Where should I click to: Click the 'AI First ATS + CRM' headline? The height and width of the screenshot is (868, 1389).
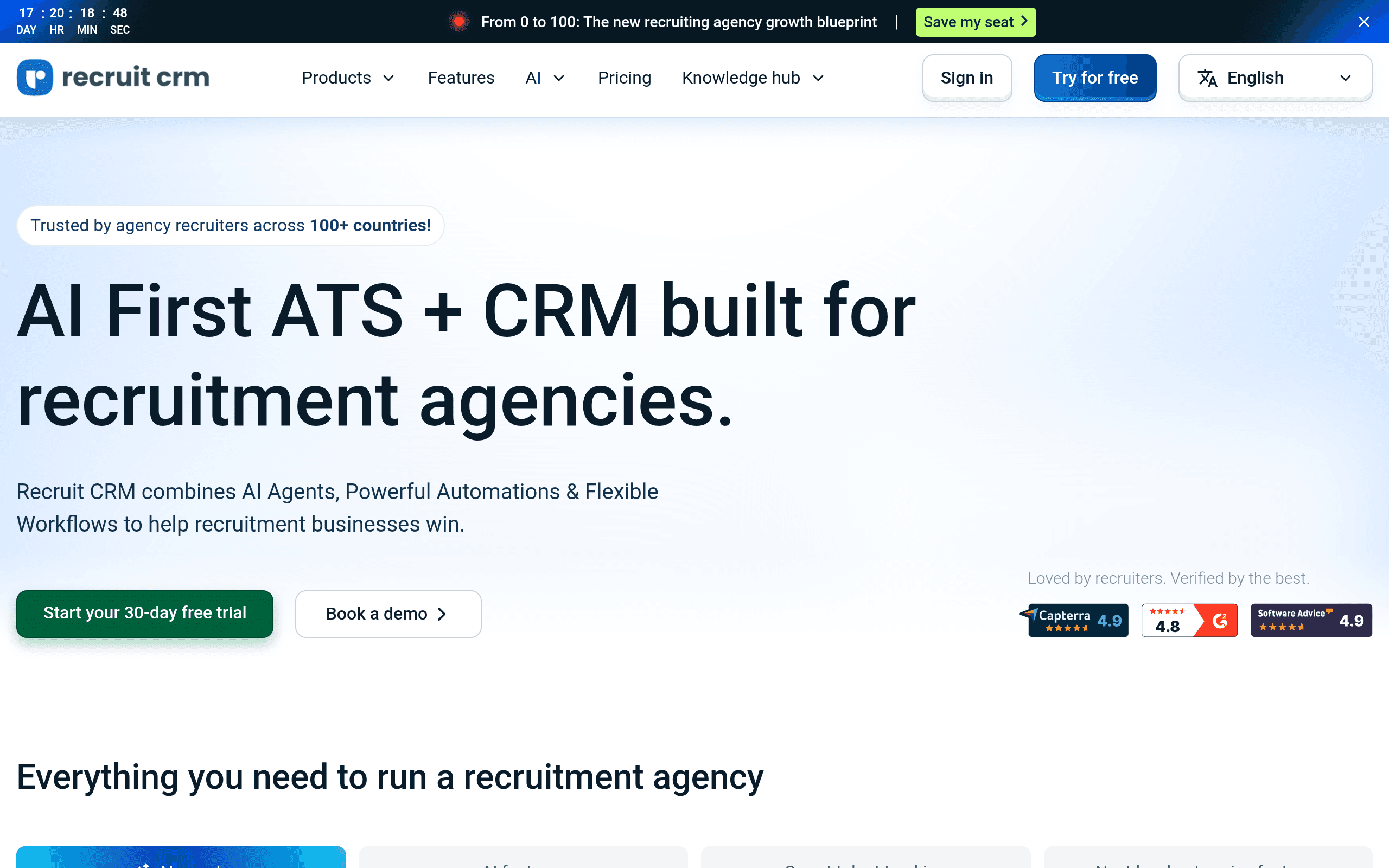466,355
